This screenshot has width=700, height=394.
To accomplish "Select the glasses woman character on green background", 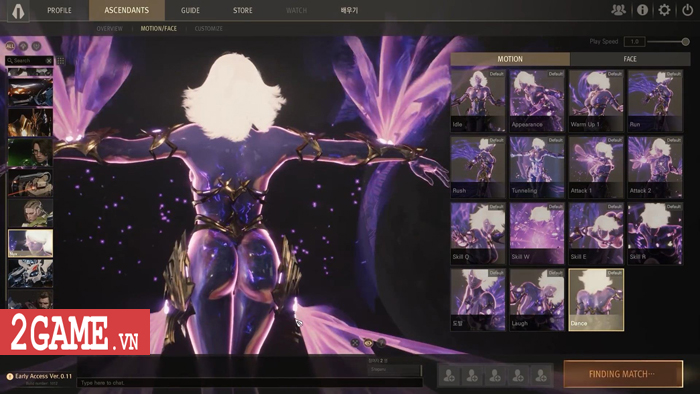I will point(30,152).
